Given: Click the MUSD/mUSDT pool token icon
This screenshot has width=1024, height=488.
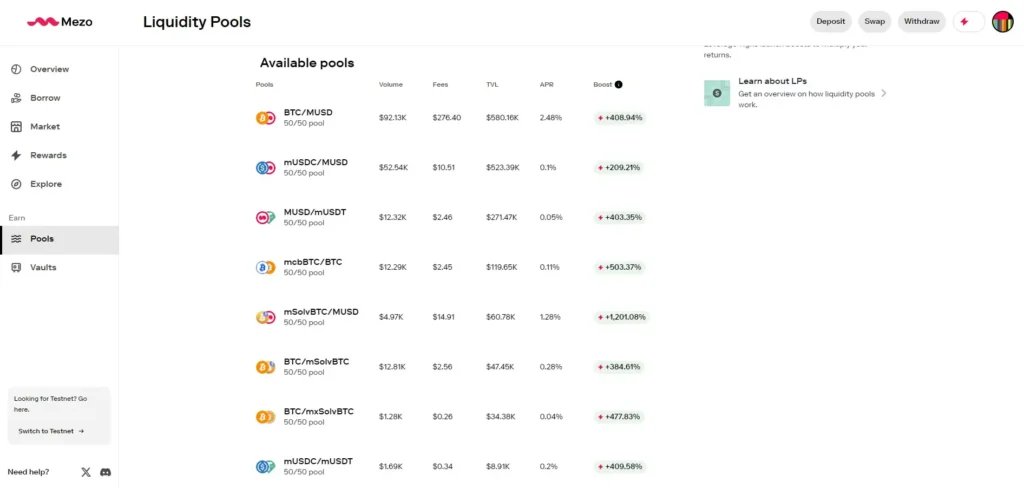Looking at the screenshot, I should (265, 218).
